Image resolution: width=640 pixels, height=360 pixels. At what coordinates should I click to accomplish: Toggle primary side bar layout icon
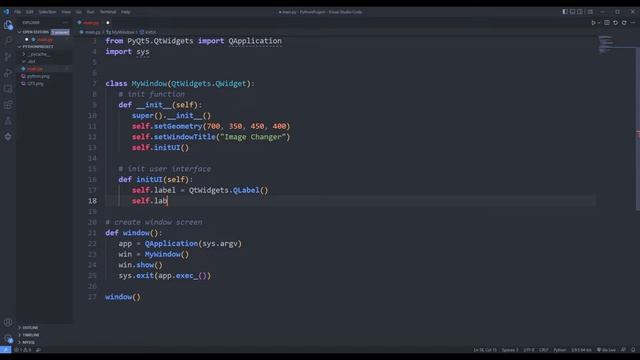(565, 12)
